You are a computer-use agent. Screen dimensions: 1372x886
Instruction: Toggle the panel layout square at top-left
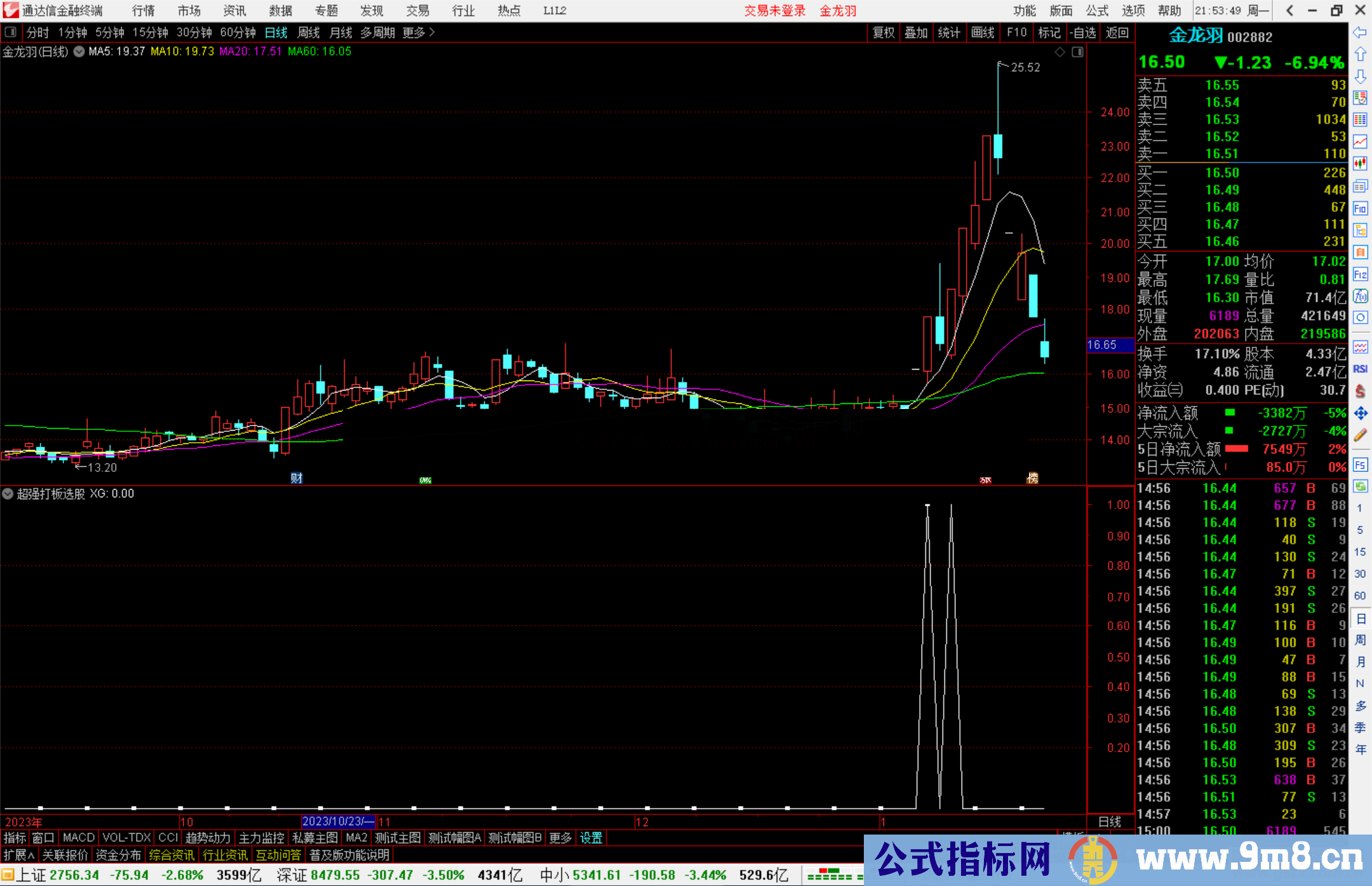tap(10, 32)
